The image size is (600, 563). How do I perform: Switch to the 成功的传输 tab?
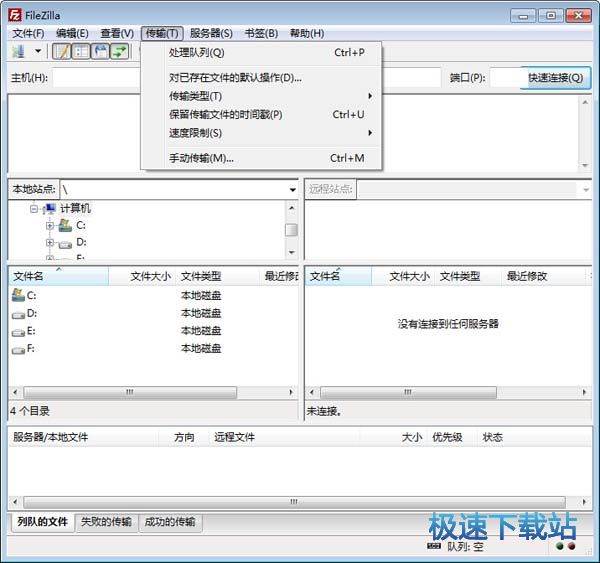(x=170, y=522)
